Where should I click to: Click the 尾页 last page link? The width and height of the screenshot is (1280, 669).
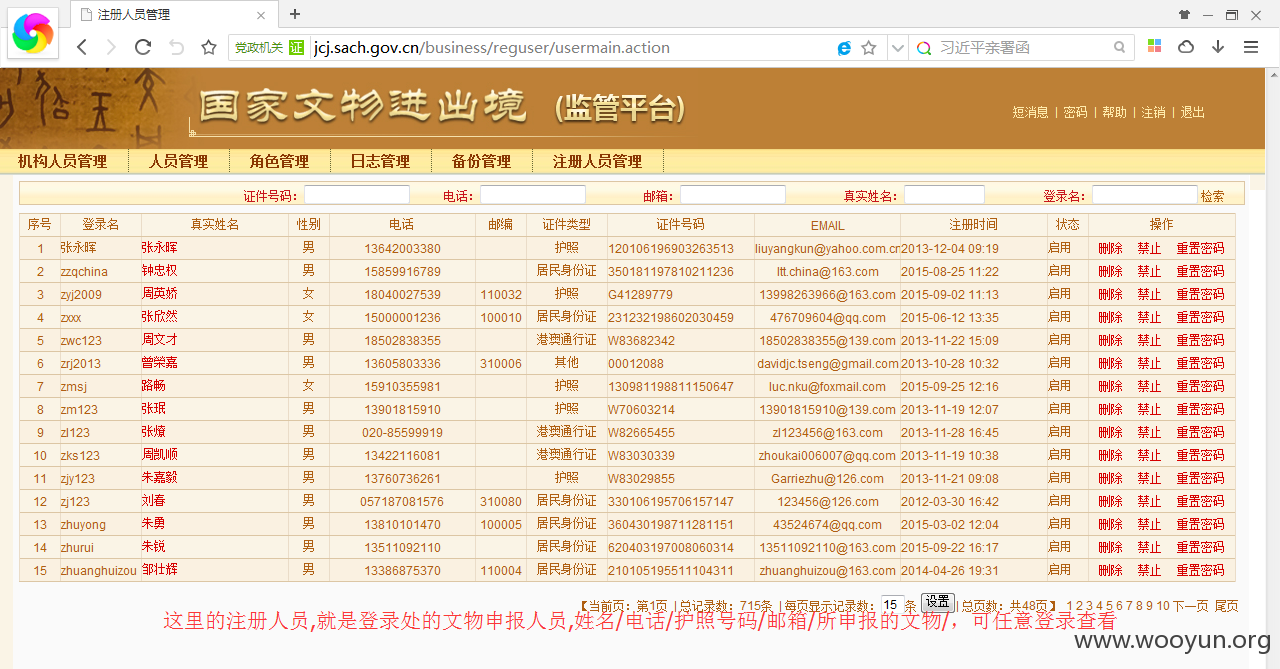pyautogui.click(x=1226, y=606)
